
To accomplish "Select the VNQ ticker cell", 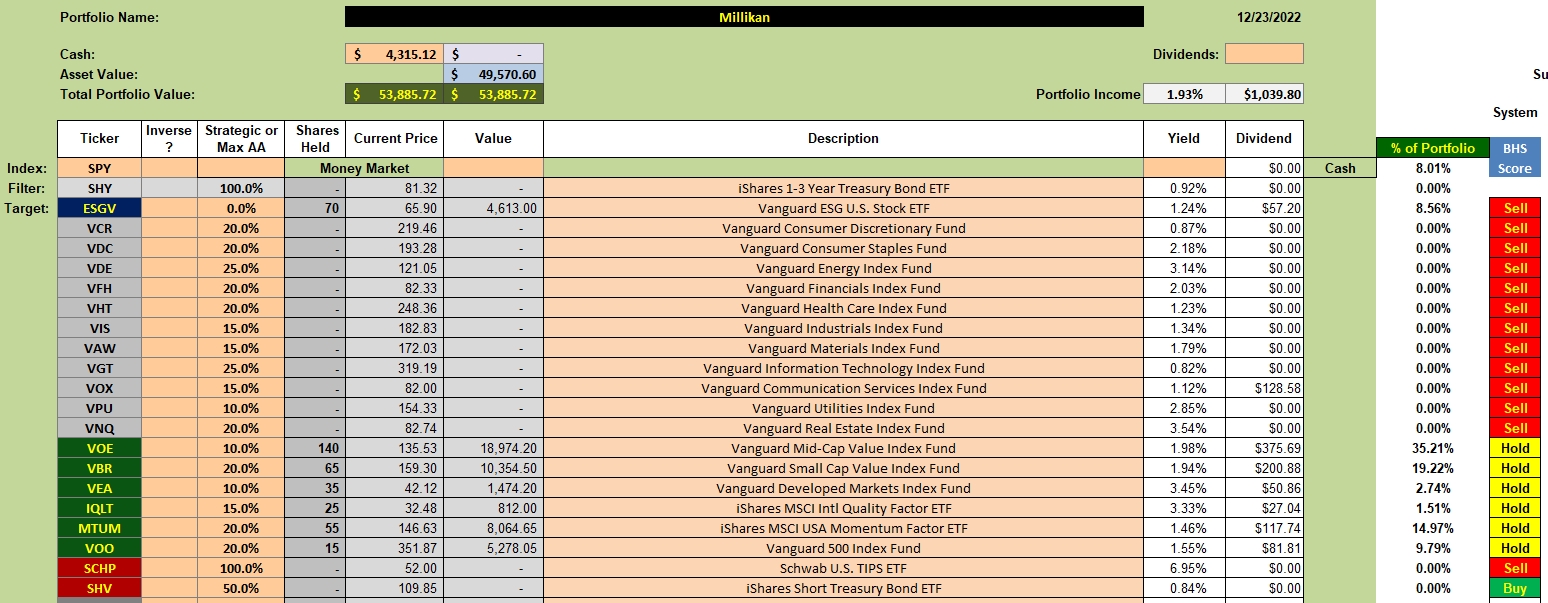I will click(x=99, y=428).
